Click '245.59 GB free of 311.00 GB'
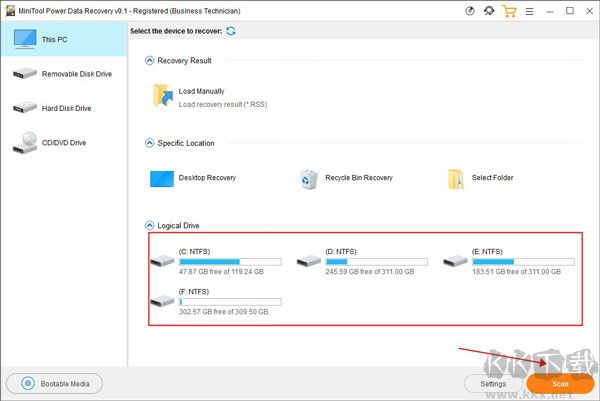Screen dimensions: 600x401 click(x=370, y=272)
